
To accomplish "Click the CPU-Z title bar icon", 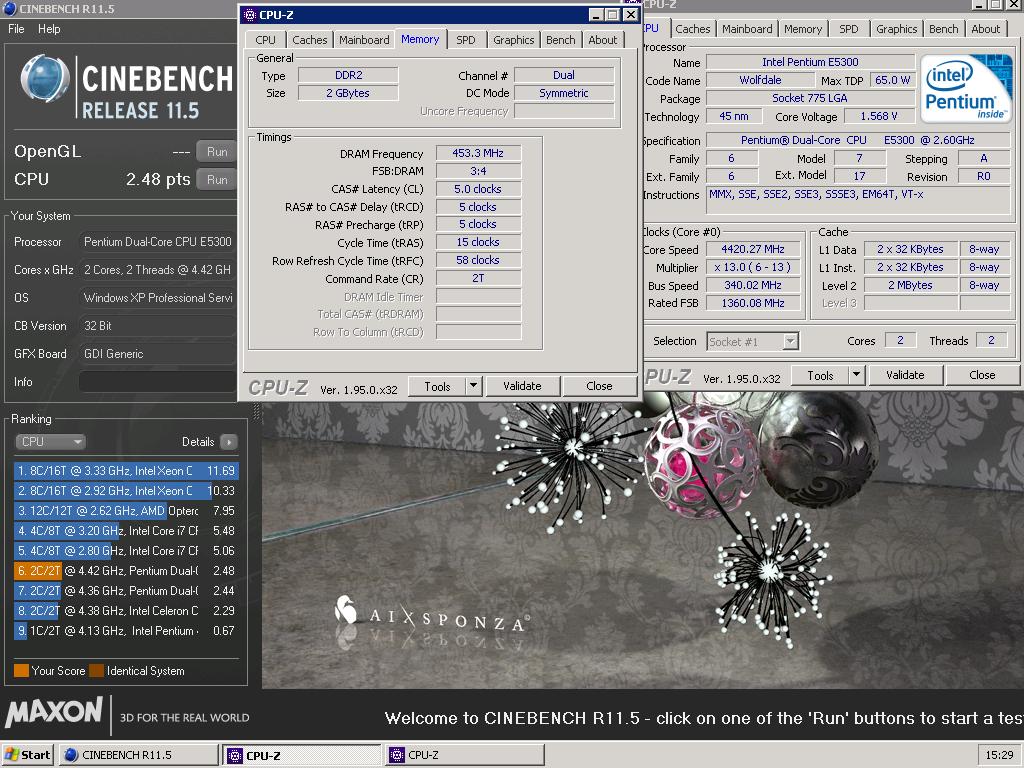I will (249, 14).
